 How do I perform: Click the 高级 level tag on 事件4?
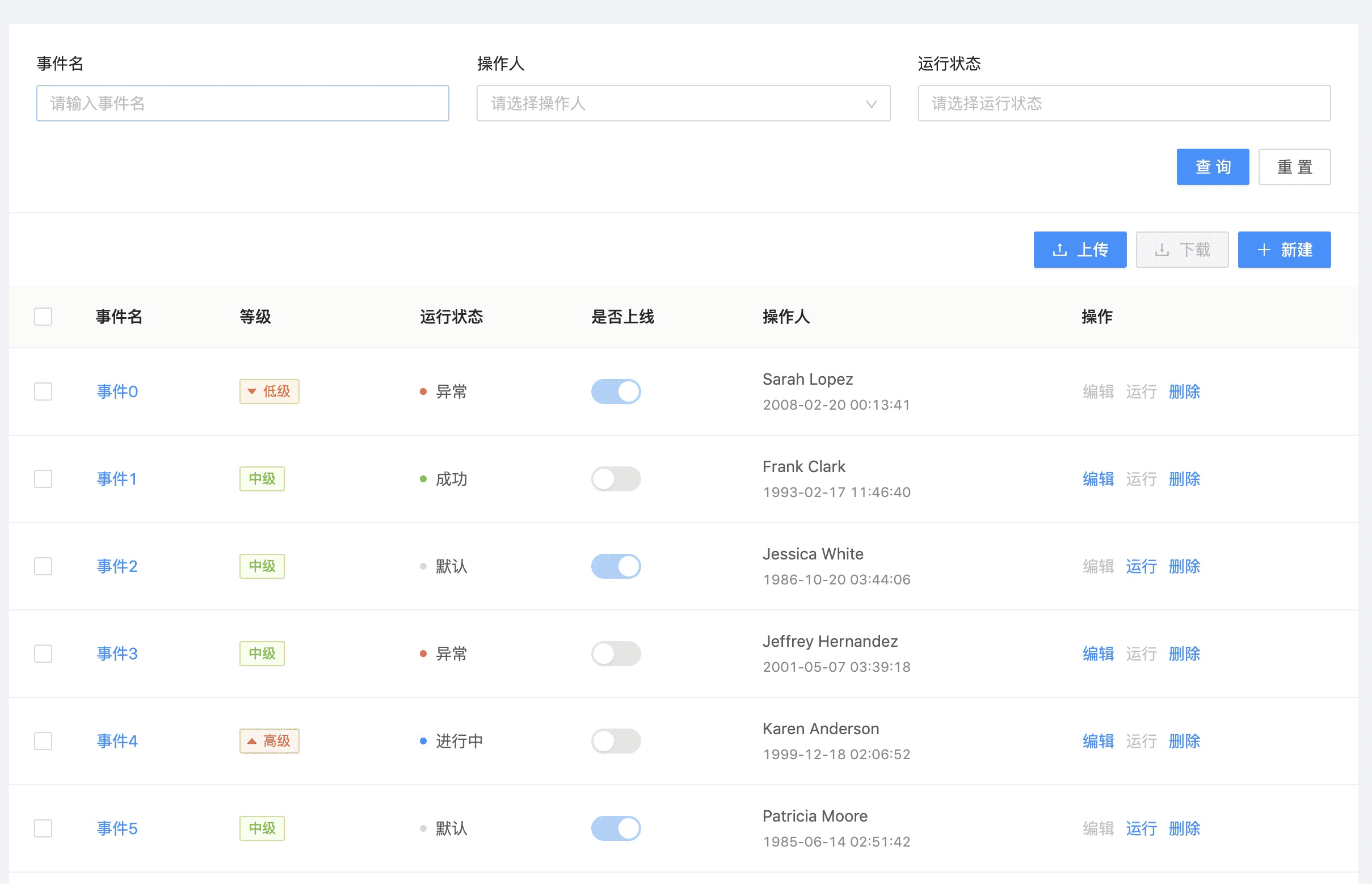pos(269,741)
